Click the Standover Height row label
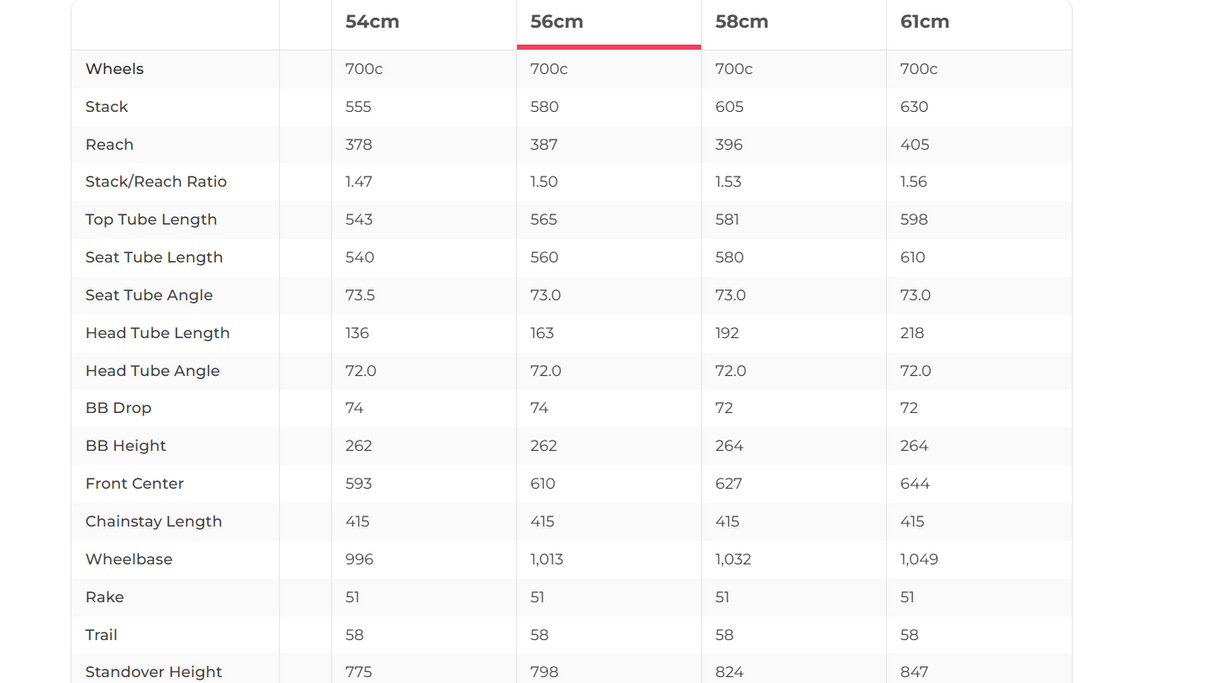Image resolution: width=1214 pixels, height=683 pixels. [153, 672]
